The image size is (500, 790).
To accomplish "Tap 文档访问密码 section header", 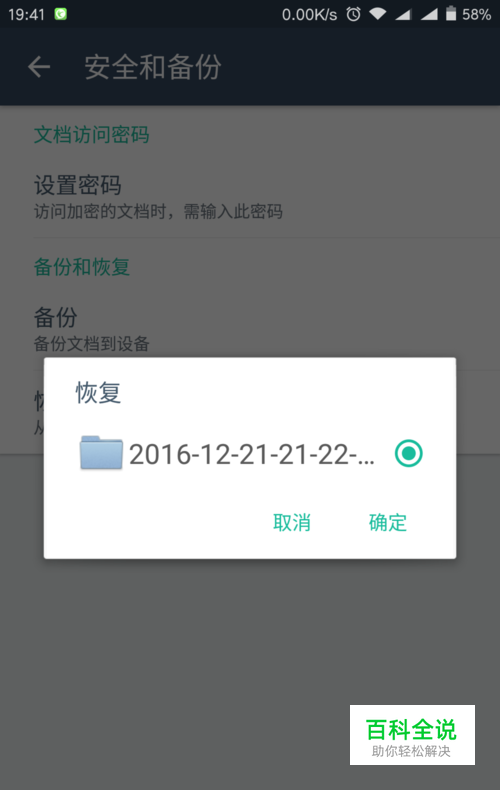I will 91,135.
